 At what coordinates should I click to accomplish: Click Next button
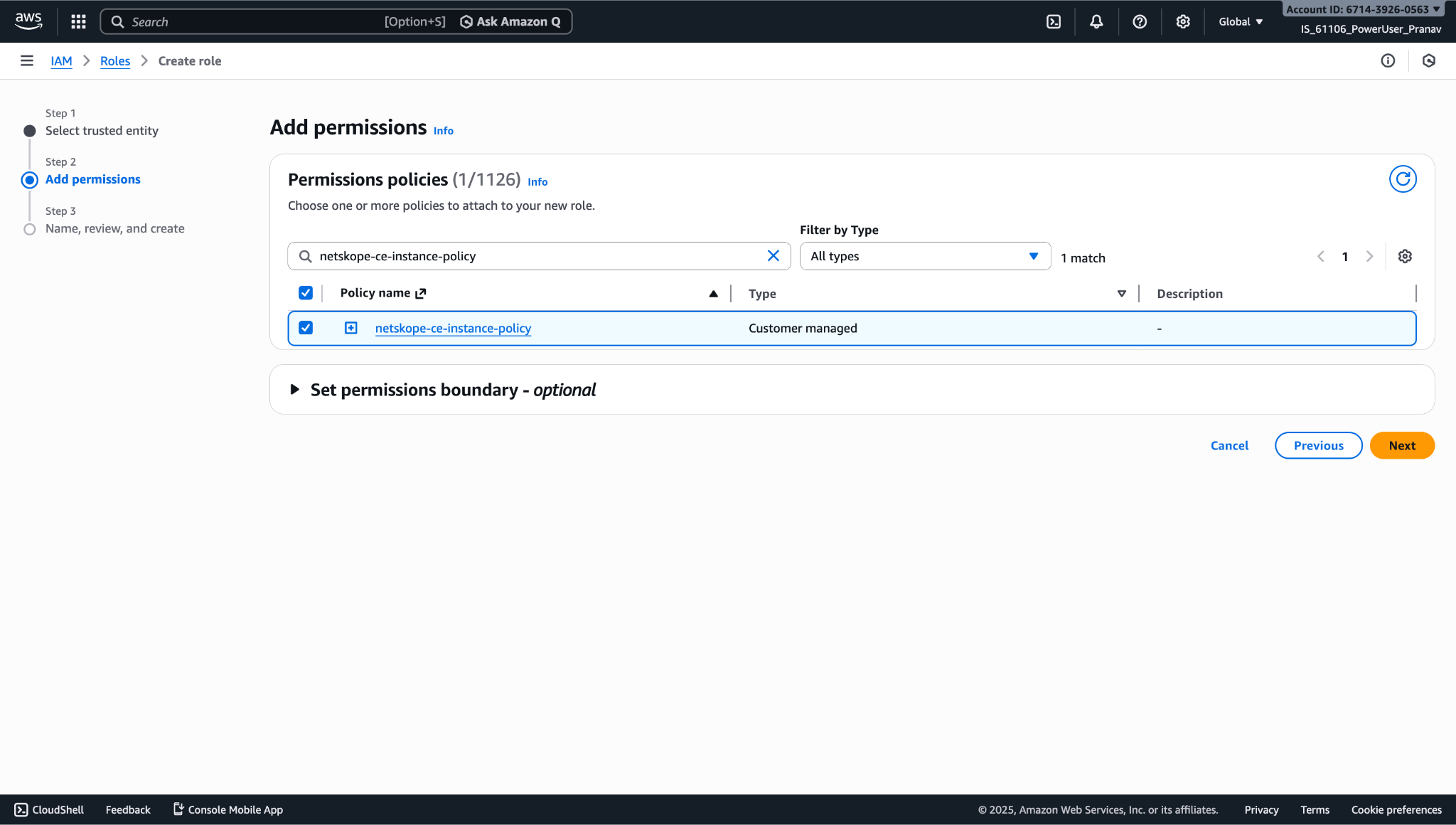pyautogui.click(x=1402, y=445)
